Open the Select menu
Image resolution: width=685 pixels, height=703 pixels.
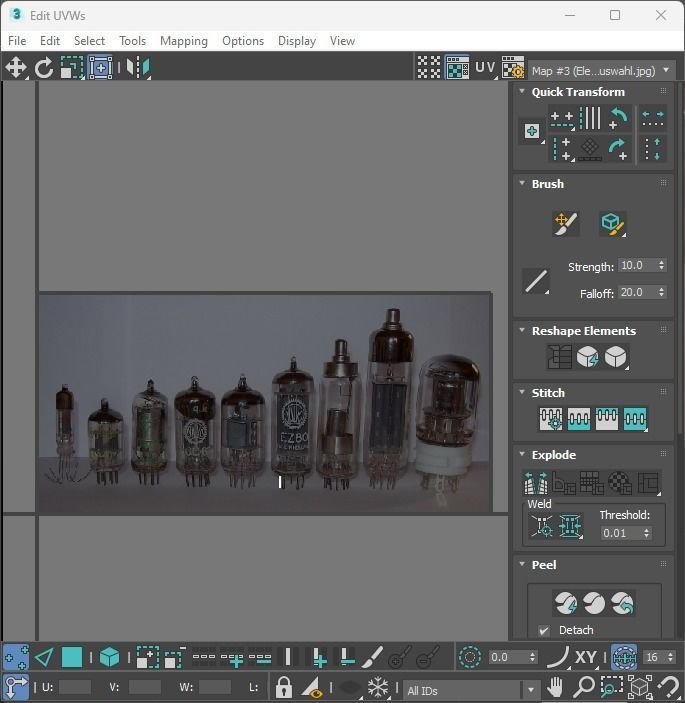89,41
